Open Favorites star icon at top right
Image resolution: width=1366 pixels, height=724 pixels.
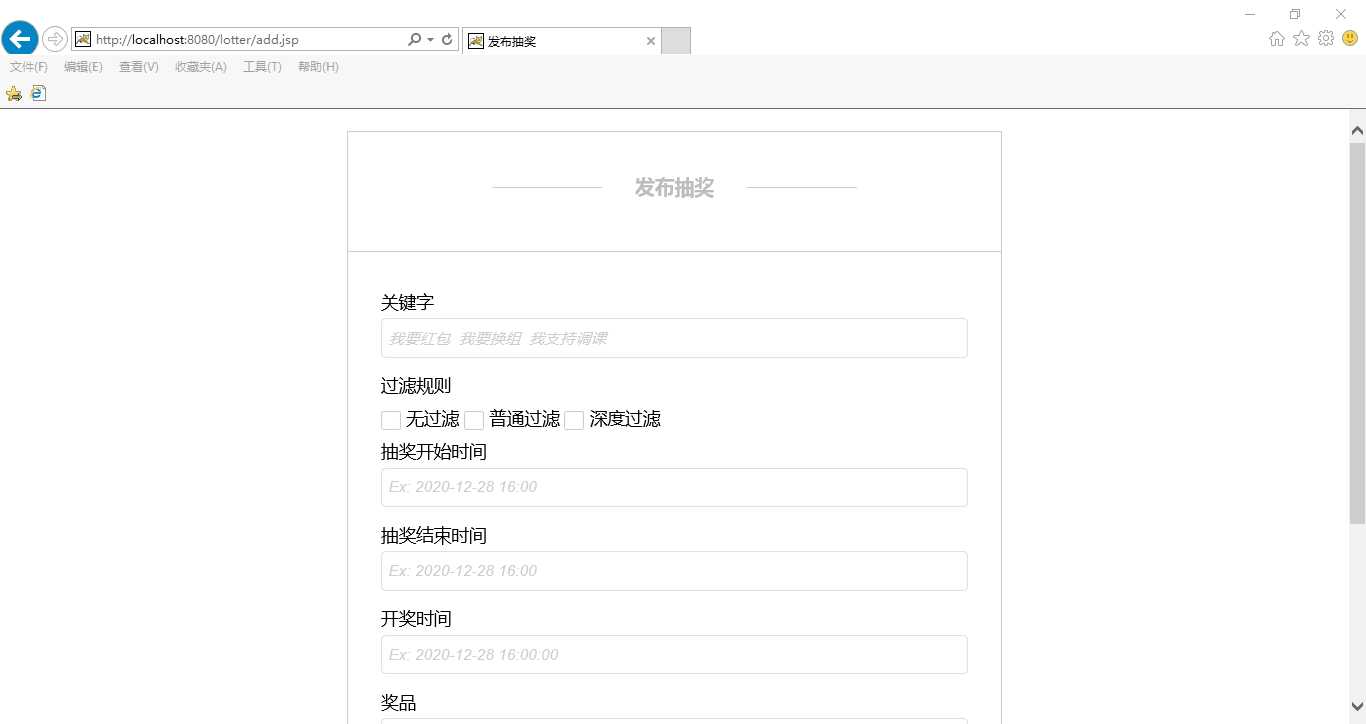pos(1301,39)
